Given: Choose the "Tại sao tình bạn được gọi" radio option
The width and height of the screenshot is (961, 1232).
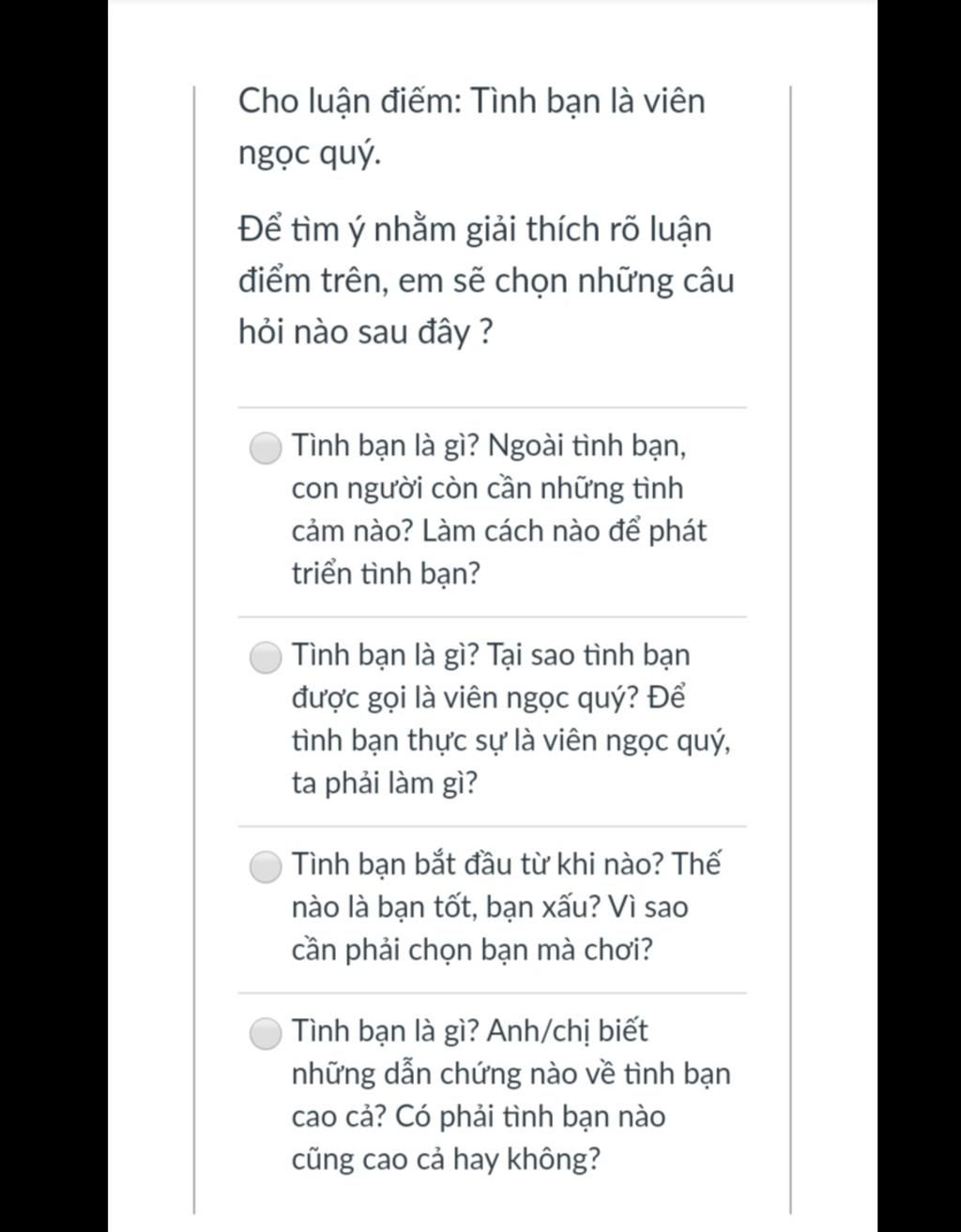Looking at the screenshot, I should [267, 657].
